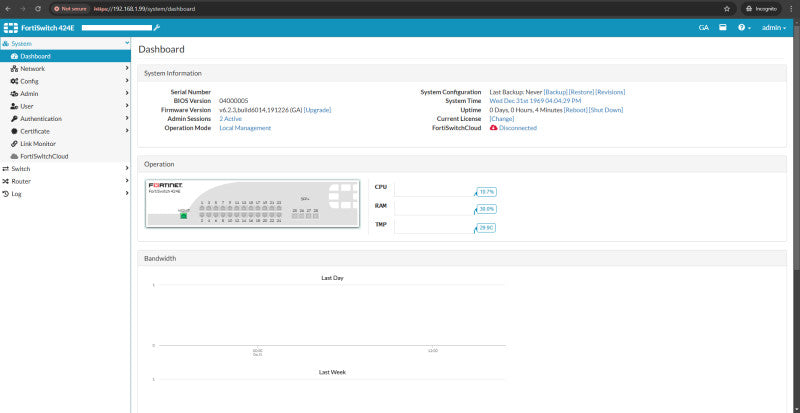The image size is (800, 413).
Task: Click the Certificate sidebar icon
Action: [14, 131]
